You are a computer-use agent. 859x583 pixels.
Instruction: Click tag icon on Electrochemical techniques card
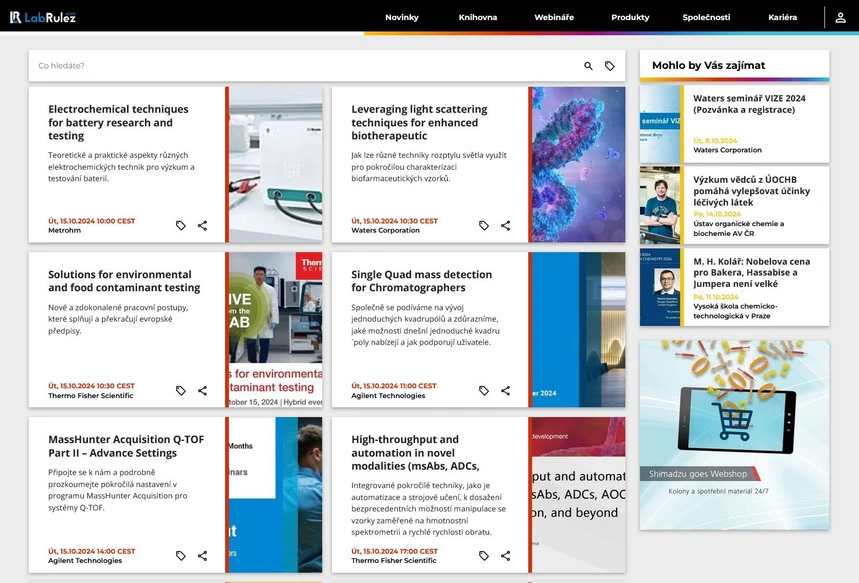click(181, 225)
